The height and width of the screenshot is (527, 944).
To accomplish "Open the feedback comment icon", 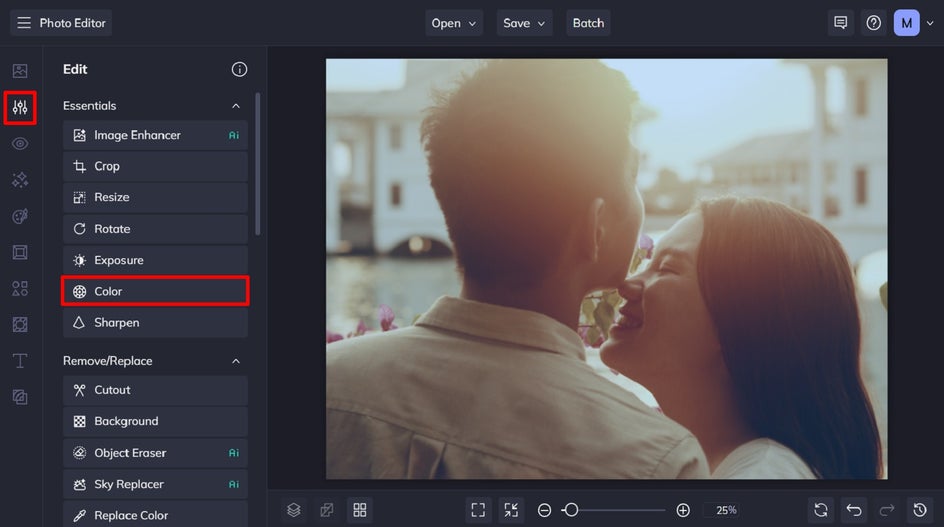I will [840, 23].
